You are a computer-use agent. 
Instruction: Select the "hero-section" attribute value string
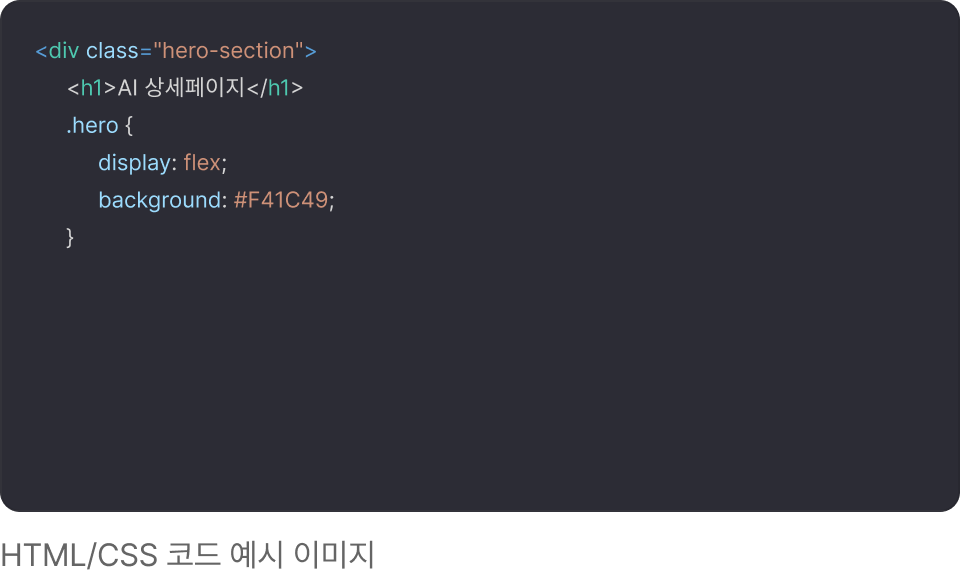pyautogui.click(x=228, y=50)
